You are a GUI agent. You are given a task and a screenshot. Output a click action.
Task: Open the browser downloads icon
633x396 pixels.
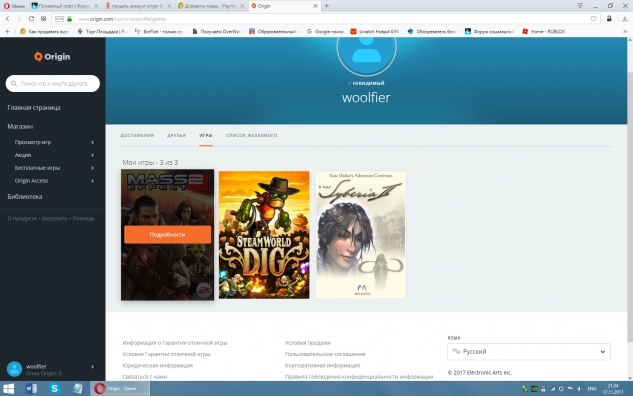[625, 19]
